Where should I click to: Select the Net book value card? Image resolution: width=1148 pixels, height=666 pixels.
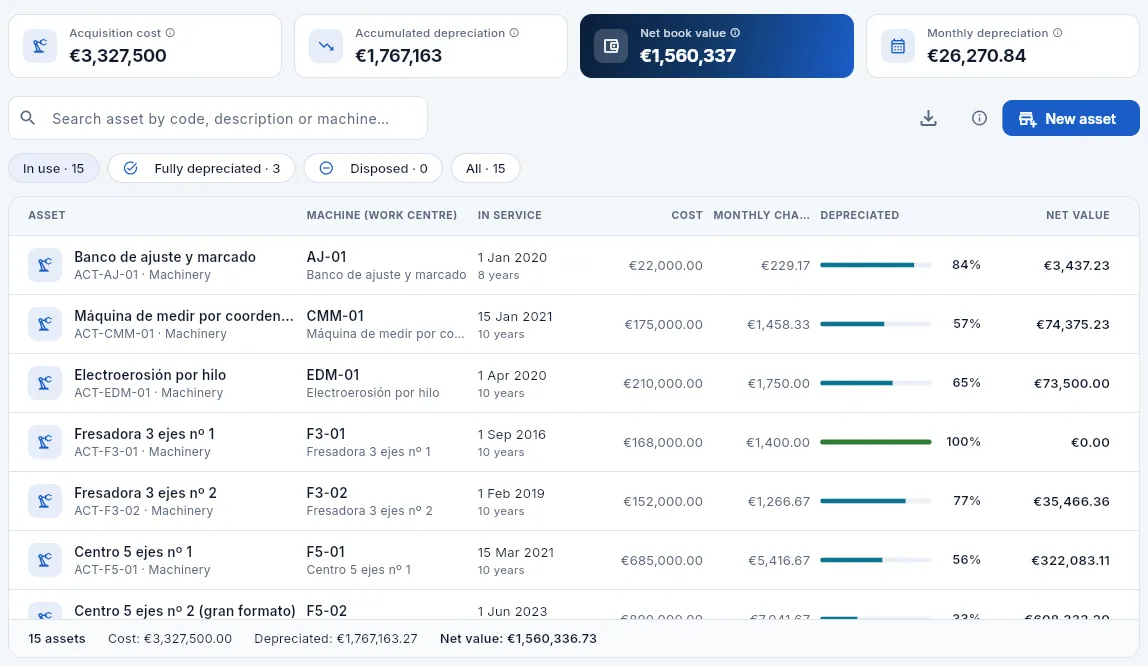coord(717,46)
